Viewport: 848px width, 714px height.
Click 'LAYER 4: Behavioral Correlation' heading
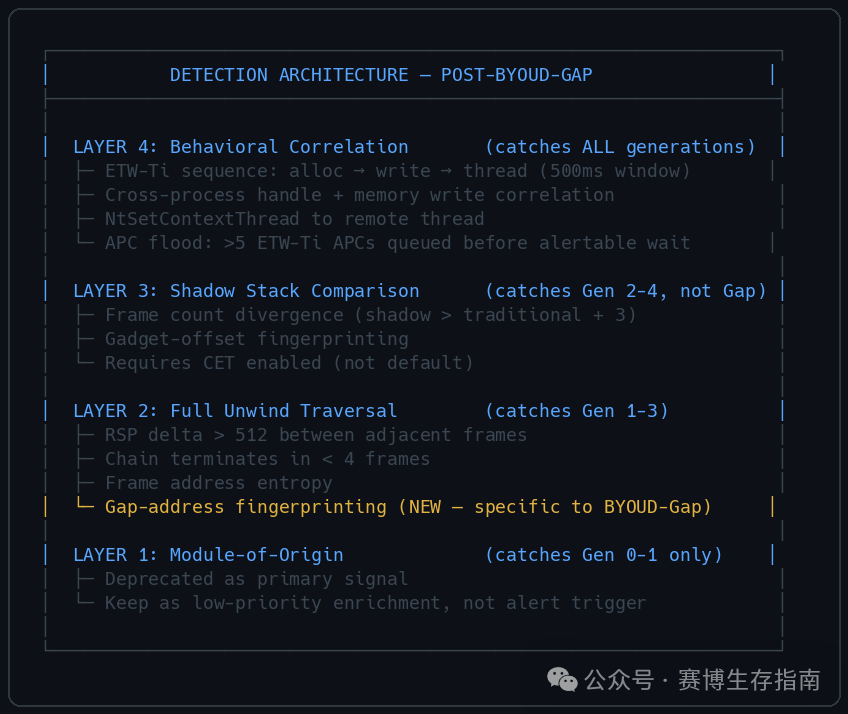[x=241, y=147]
